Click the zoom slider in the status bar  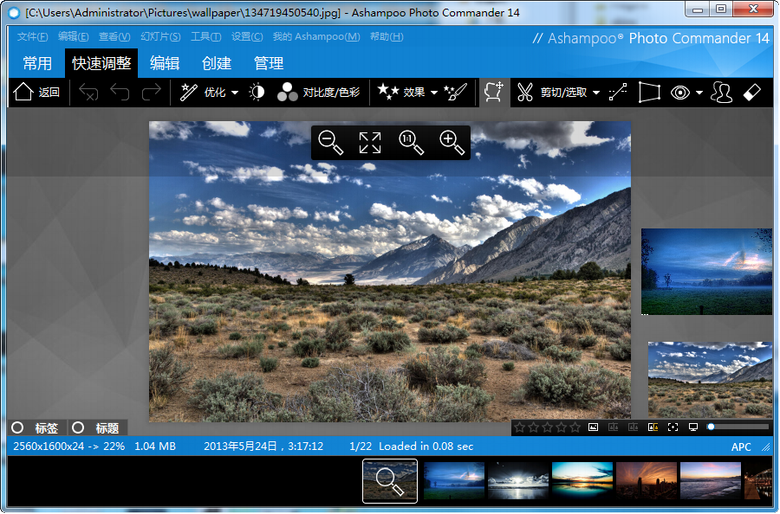tap(738, 427)
